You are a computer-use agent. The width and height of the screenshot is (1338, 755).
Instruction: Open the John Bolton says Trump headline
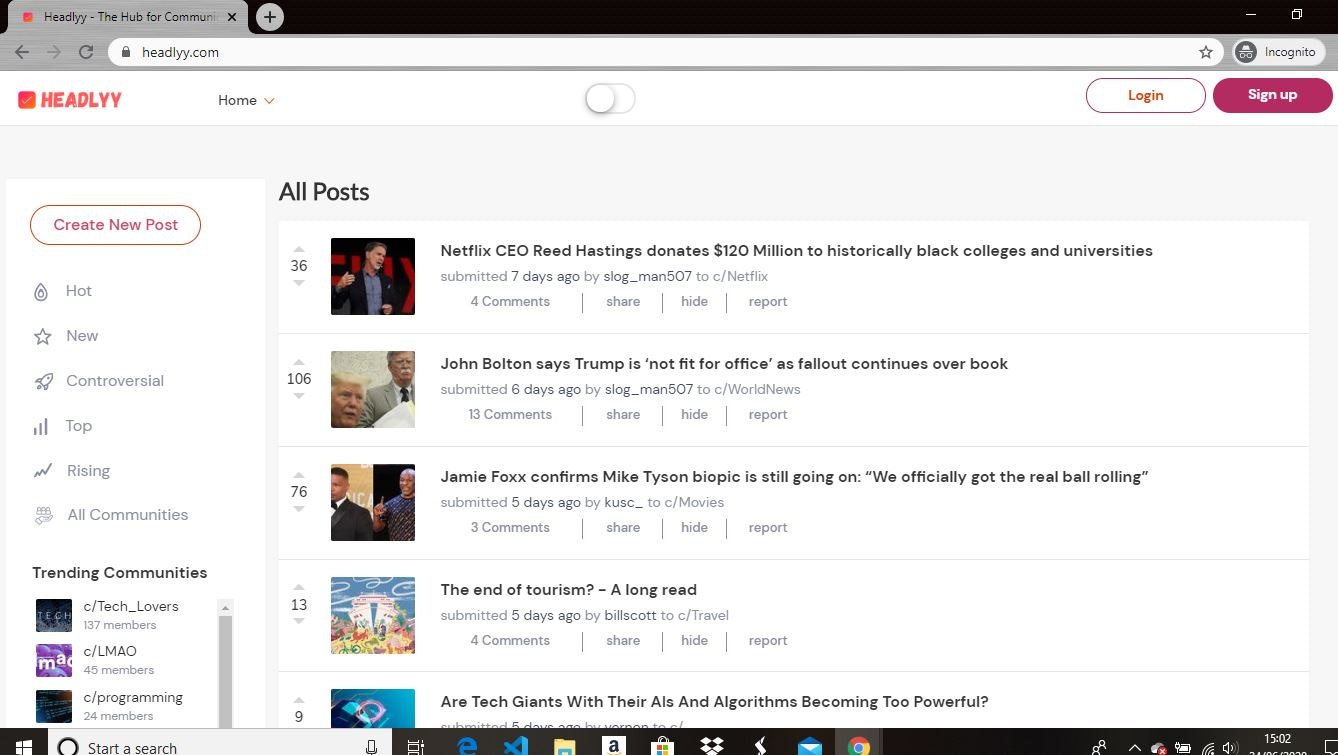(x=724, y=364)
